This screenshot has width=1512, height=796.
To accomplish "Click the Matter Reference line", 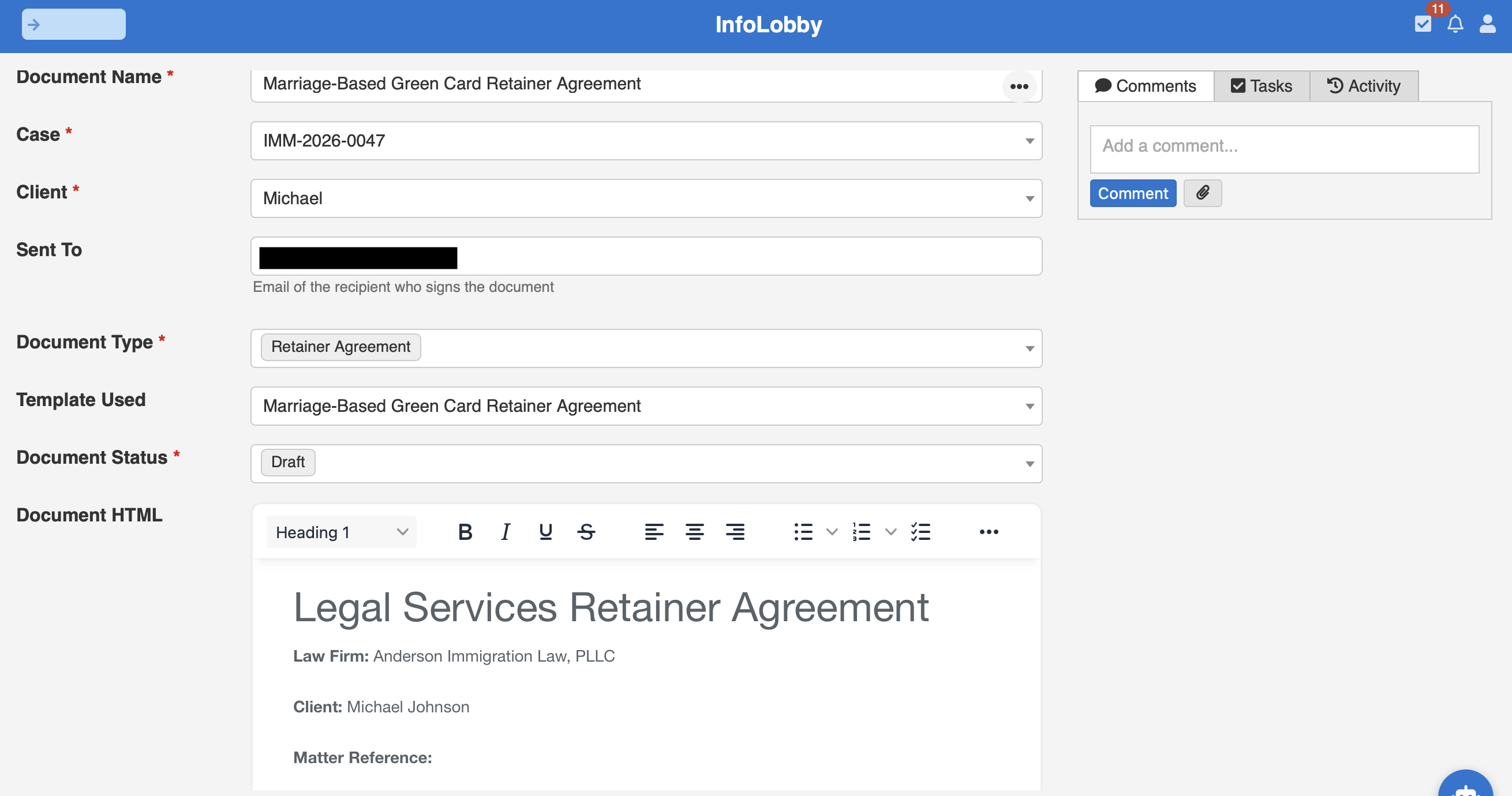I will coord(362,757).
